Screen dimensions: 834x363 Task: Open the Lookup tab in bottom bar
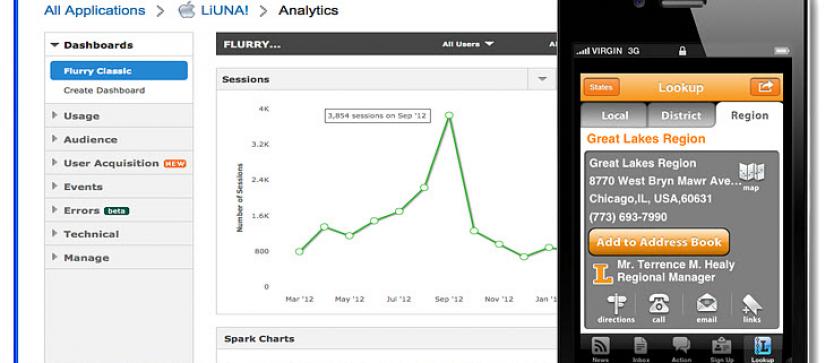763,349
